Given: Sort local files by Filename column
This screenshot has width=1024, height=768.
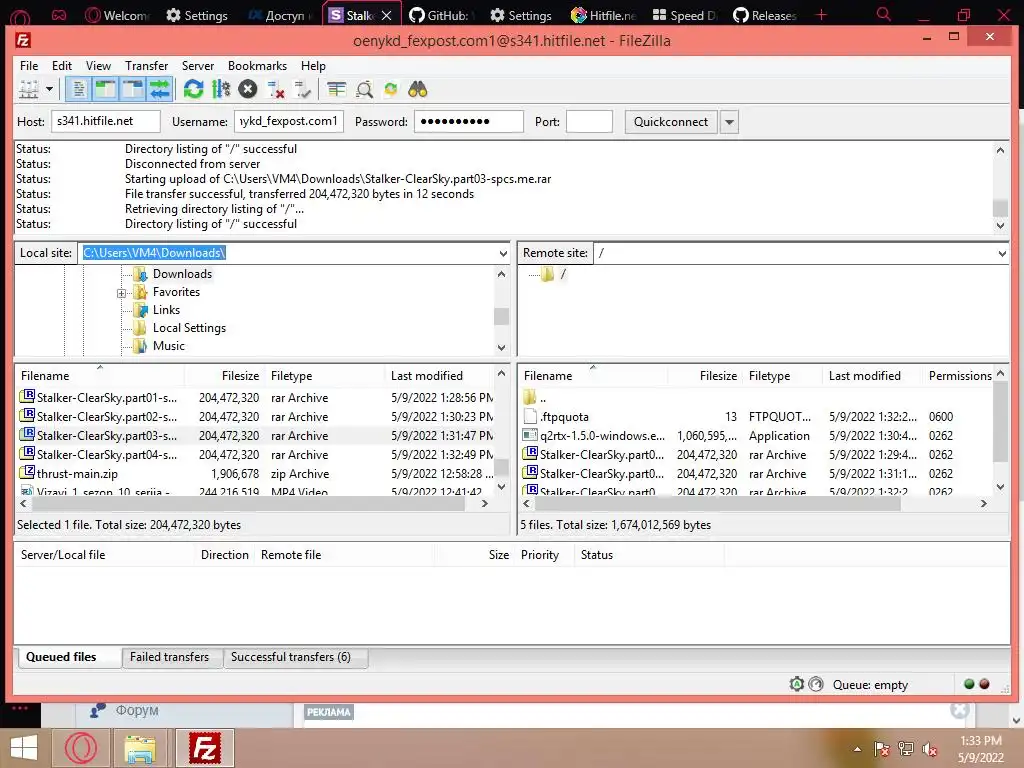Looking at the screenshot, I should pyautogui.click(x=99, y=376).
